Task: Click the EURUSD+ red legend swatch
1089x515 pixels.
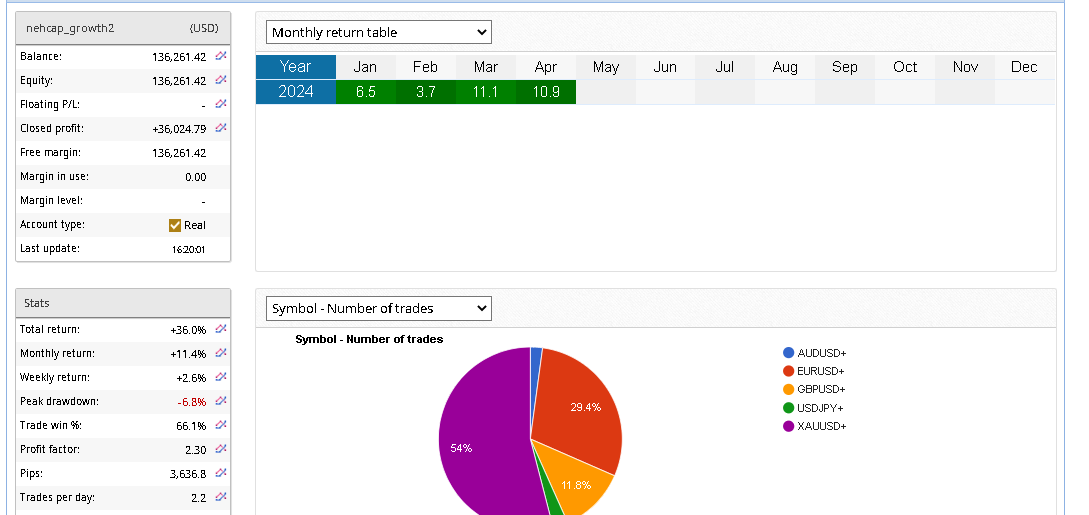Action: tap(789, 371)
